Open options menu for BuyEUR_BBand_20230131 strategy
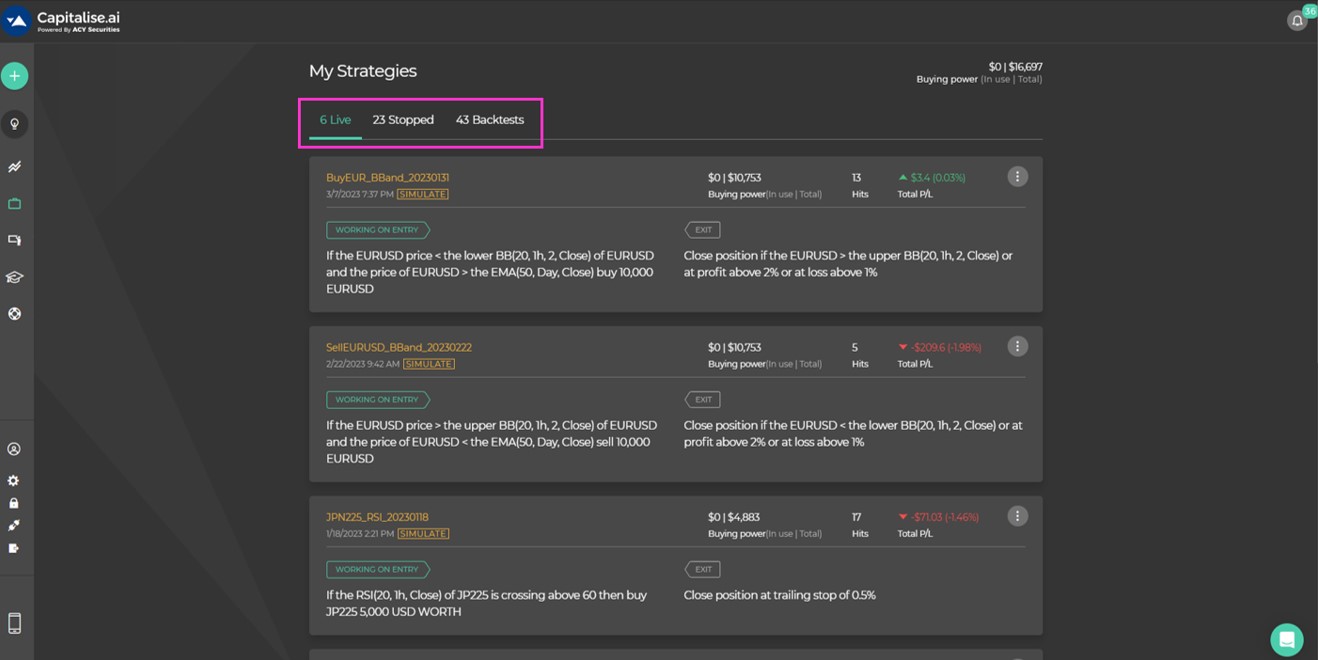Image resolution: width=1318 pixels, height=660 pixels. point(1017,177)
